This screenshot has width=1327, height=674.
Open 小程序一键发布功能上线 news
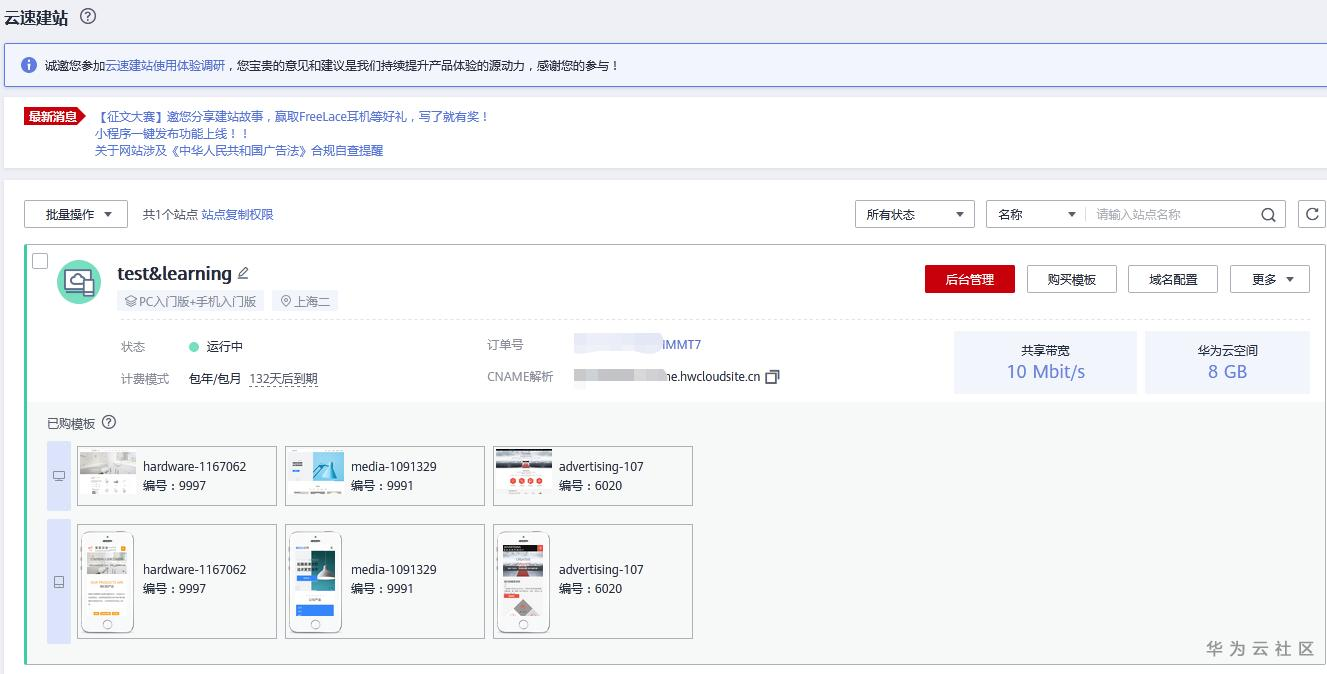[172, 133]
